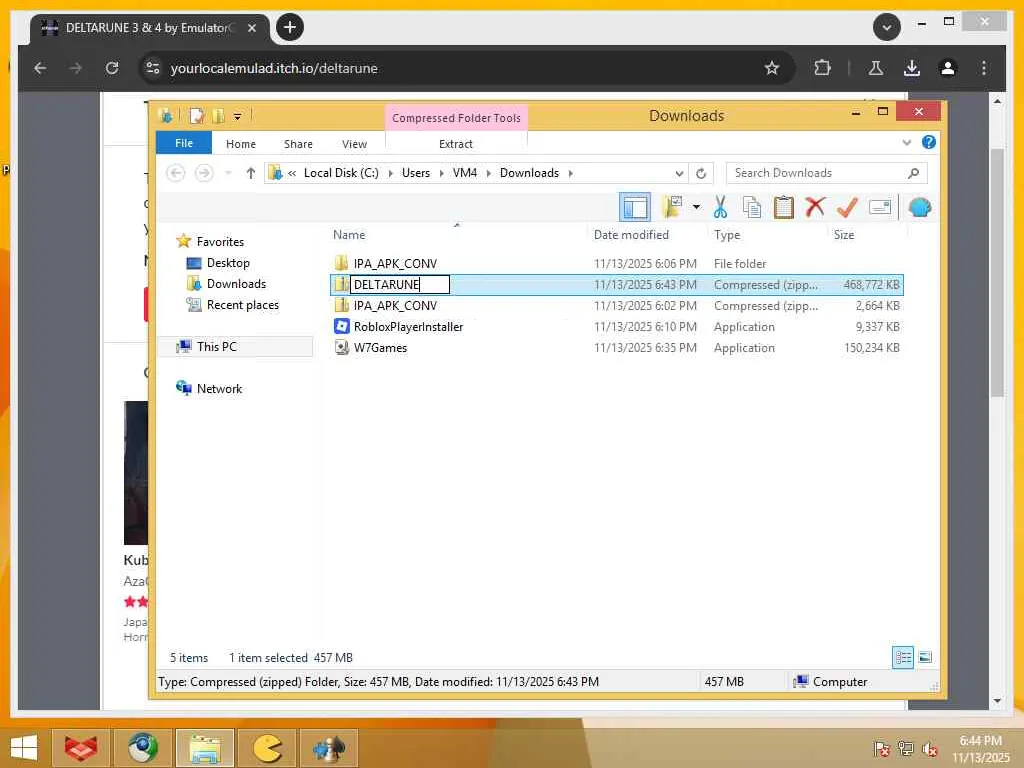Image resolution: width=1024 pixels, height=768 pixels.
Task: Open the Explorer recent locations dropdown
Action: point(228,173)
